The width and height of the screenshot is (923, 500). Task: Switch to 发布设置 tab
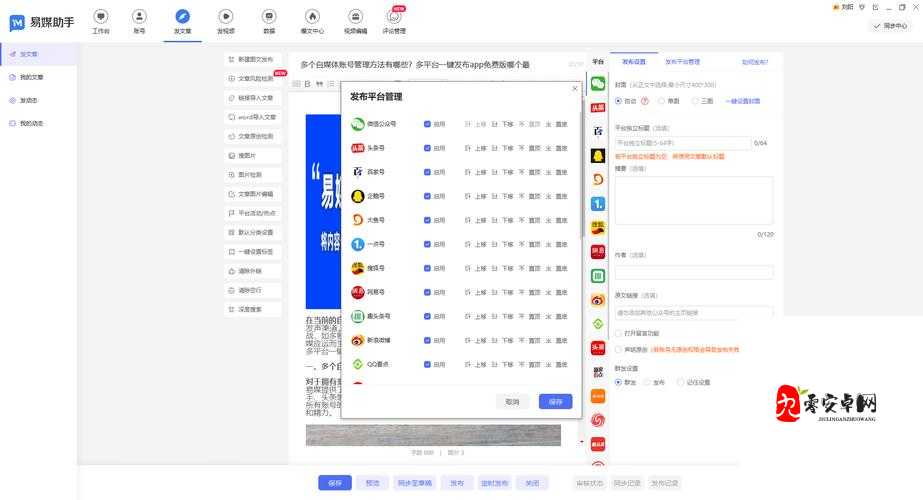pos(634,62)
